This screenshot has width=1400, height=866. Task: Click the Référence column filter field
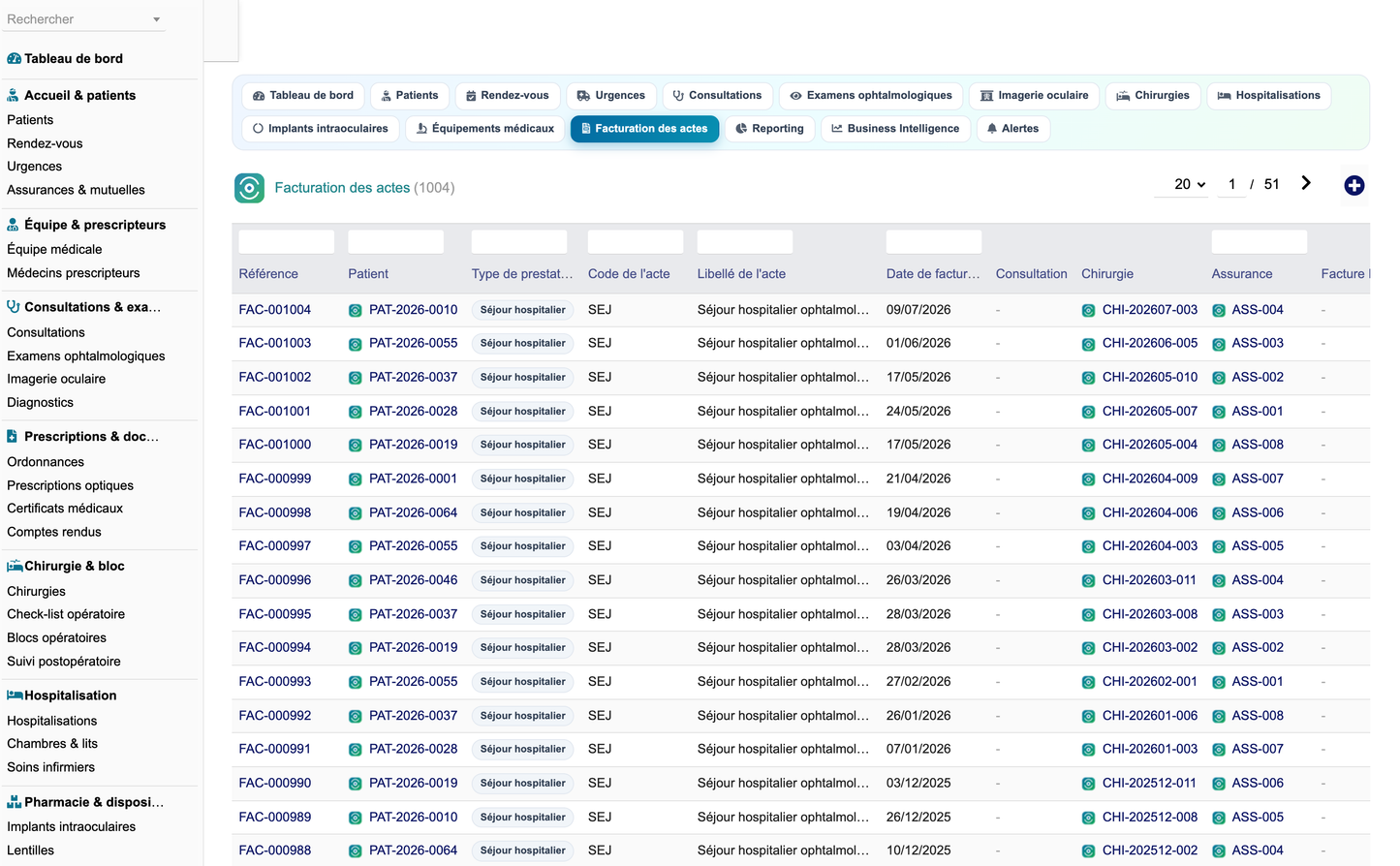287,242
